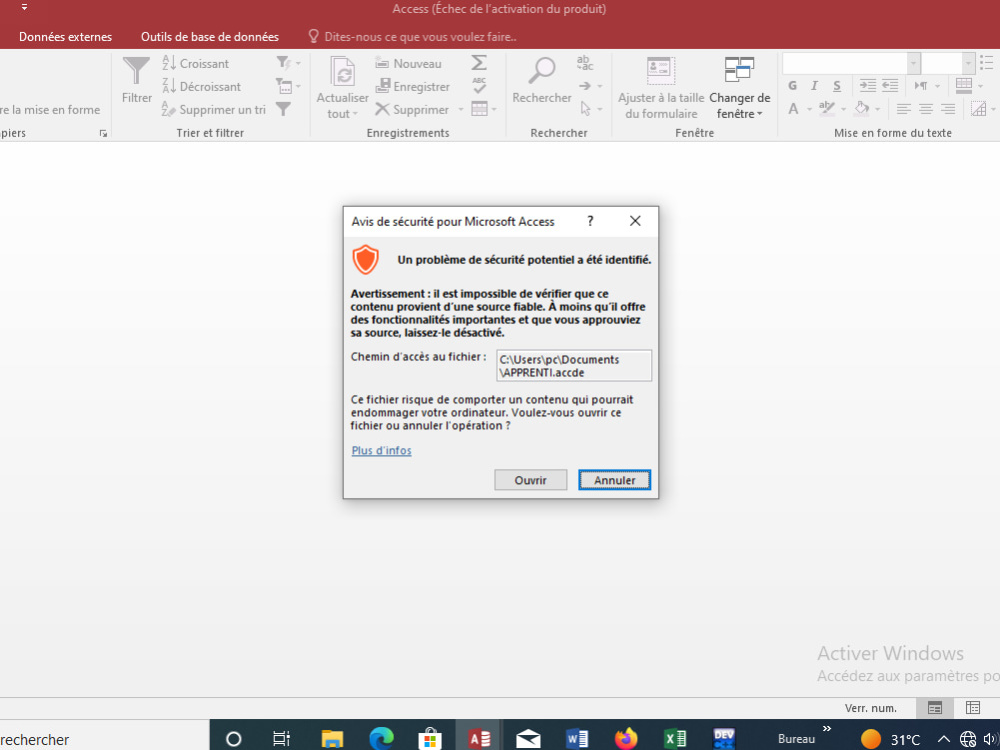The height and width of the screenshot is (750, 1000).
Task: Open Firefox from the taskbar
Action: pos(626,739)
